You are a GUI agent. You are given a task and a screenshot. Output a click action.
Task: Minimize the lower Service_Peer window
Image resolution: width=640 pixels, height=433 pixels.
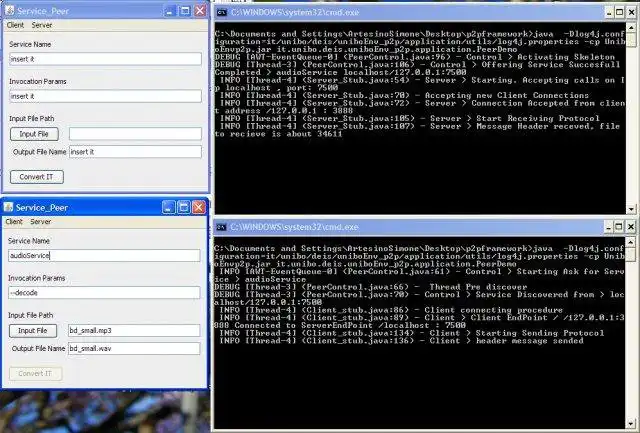169,207
